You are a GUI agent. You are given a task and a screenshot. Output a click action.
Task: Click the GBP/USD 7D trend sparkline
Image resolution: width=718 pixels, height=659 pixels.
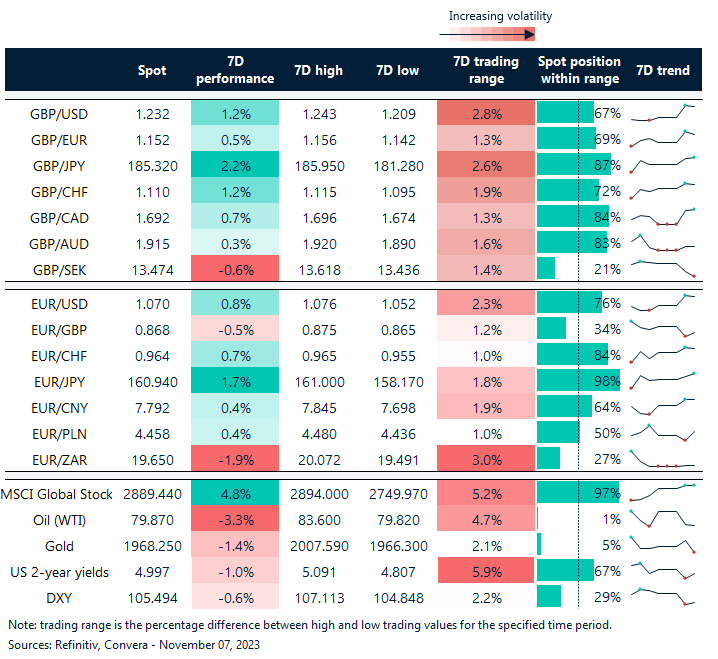[662, 113]
